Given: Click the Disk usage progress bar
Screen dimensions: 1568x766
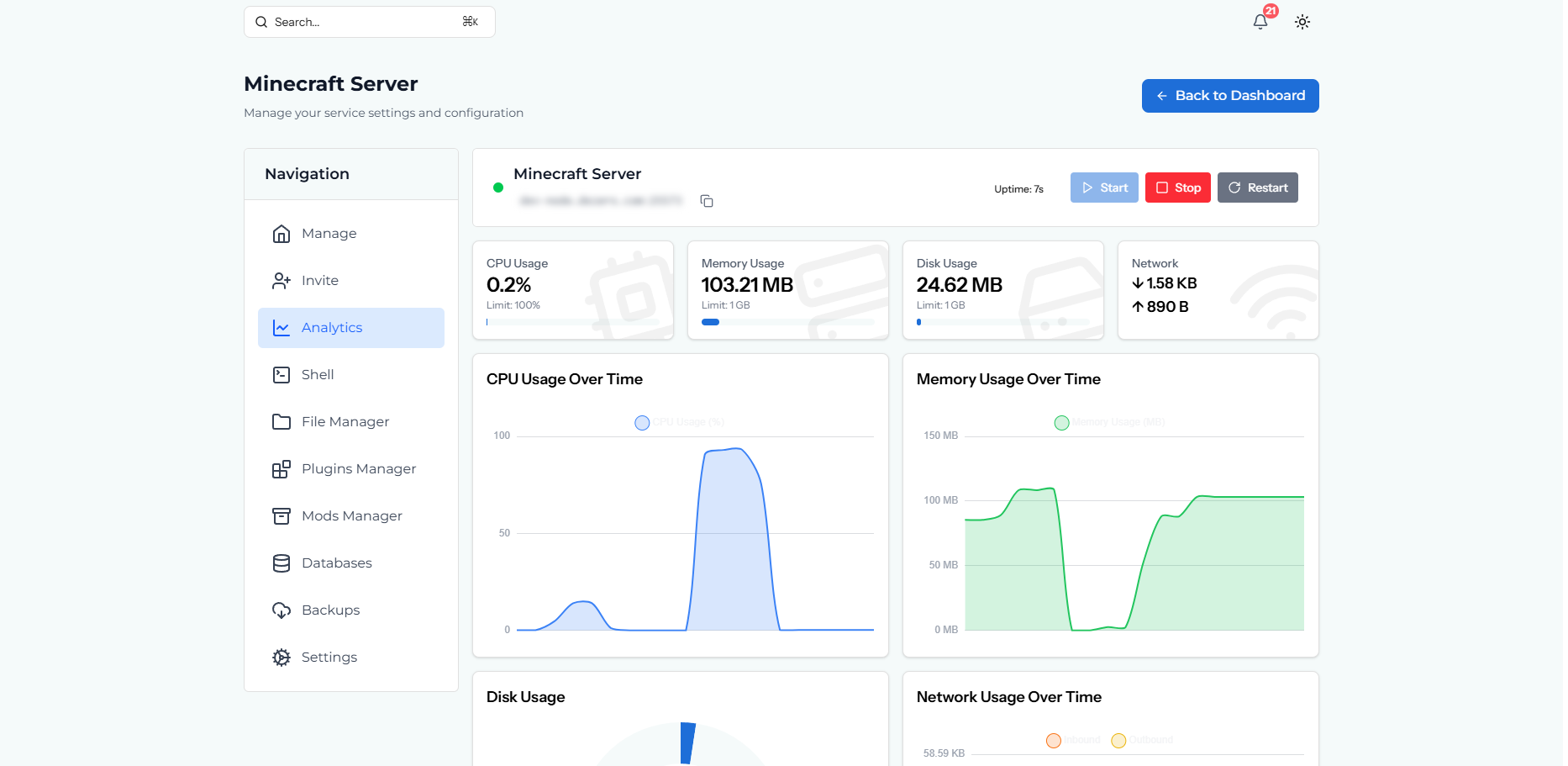Looking at the screenshot, I should point(1003,322).
